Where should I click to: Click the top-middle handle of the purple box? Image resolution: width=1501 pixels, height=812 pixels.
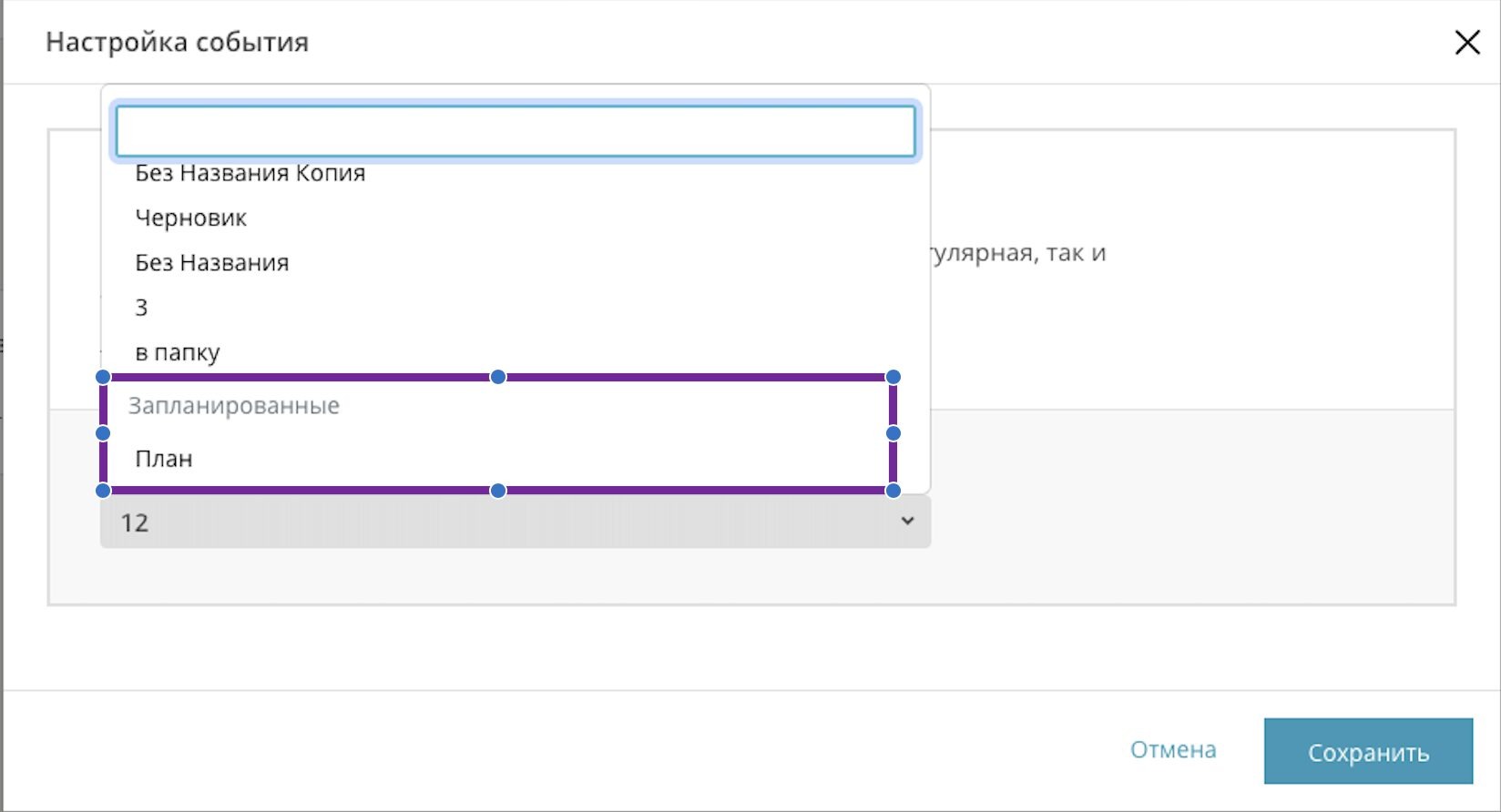[498, 377]
